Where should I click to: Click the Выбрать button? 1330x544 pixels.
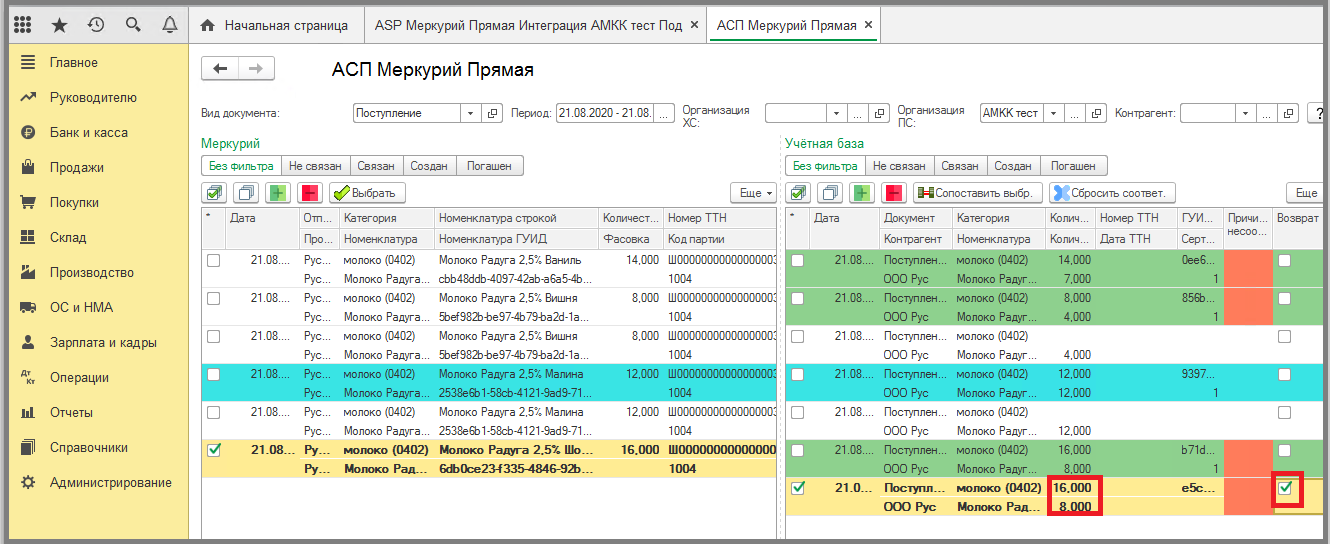point(367,193)
